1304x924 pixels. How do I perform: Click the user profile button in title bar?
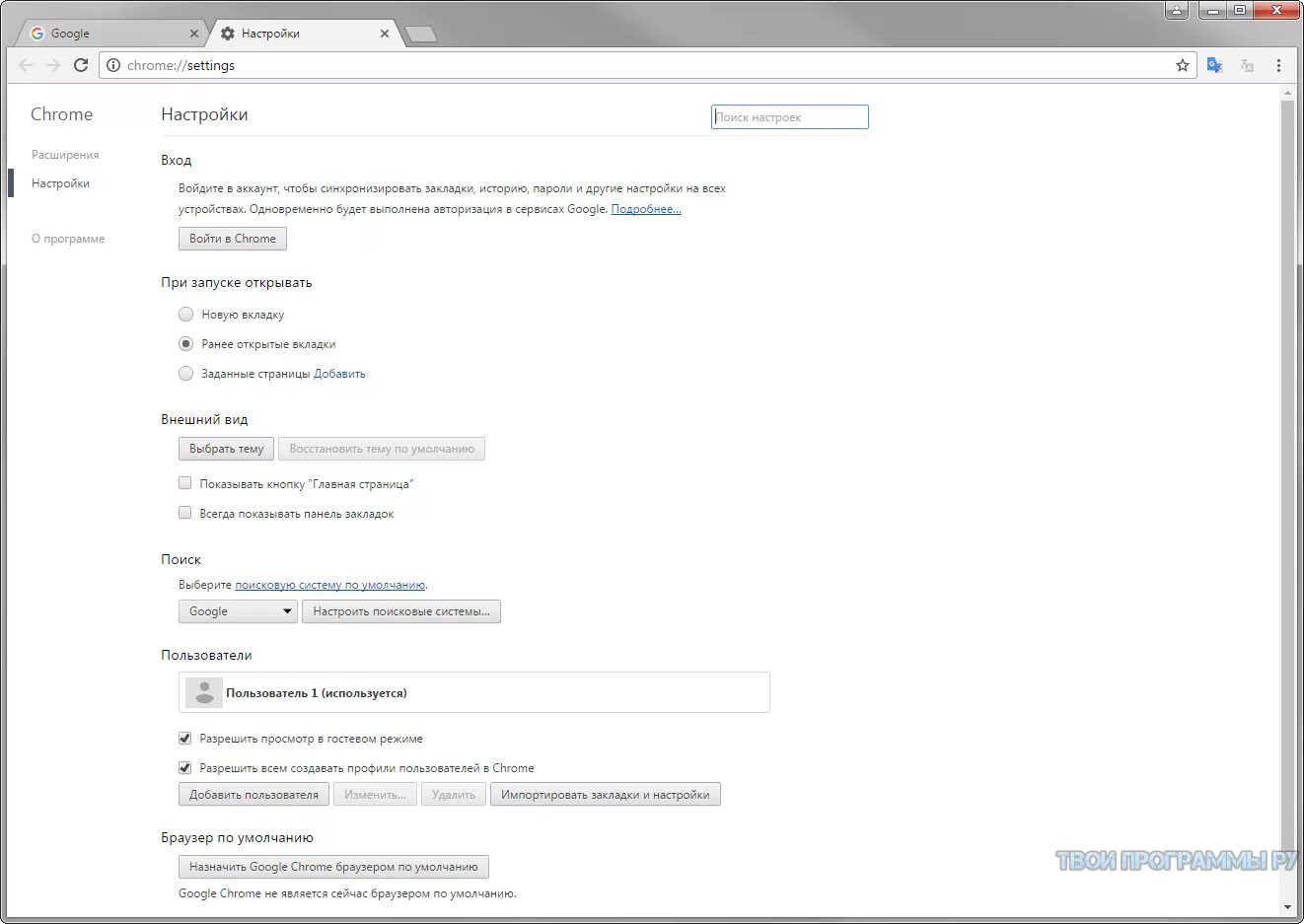point(1177,10)
